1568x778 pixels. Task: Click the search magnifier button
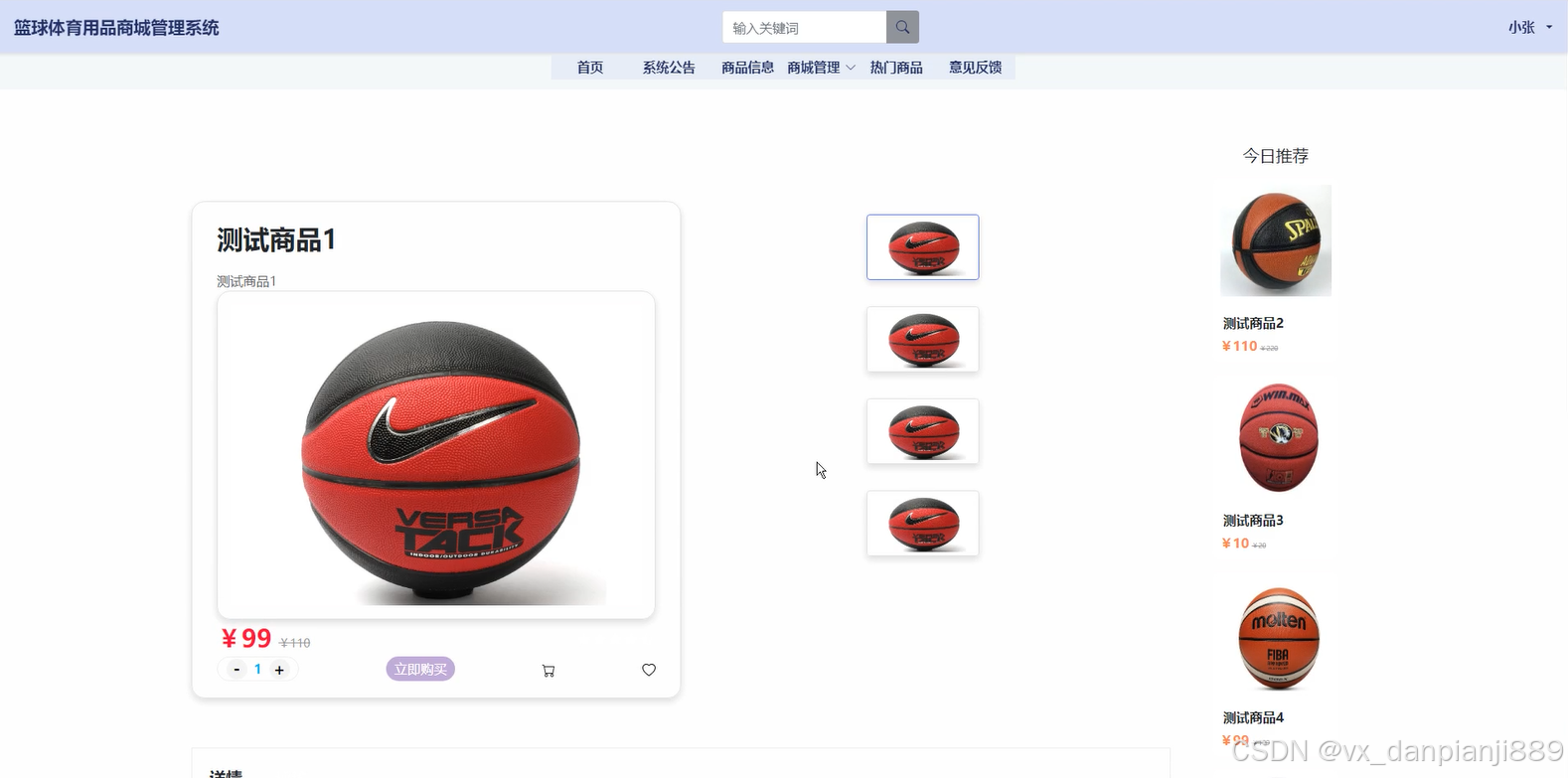pos(902,27)
